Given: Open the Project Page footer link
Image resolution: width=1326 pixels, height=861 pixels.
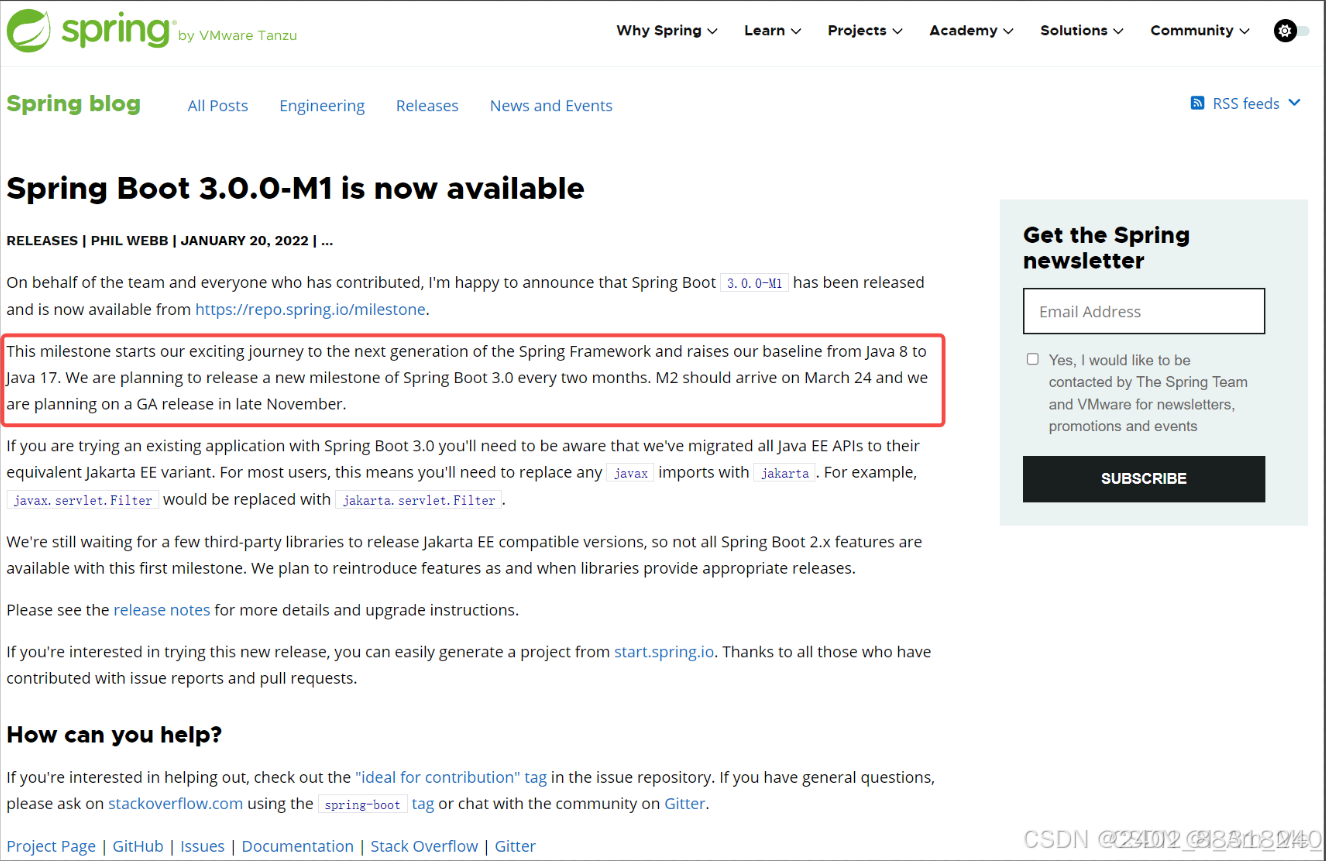Looking at the screenshot, I should 51,846.
